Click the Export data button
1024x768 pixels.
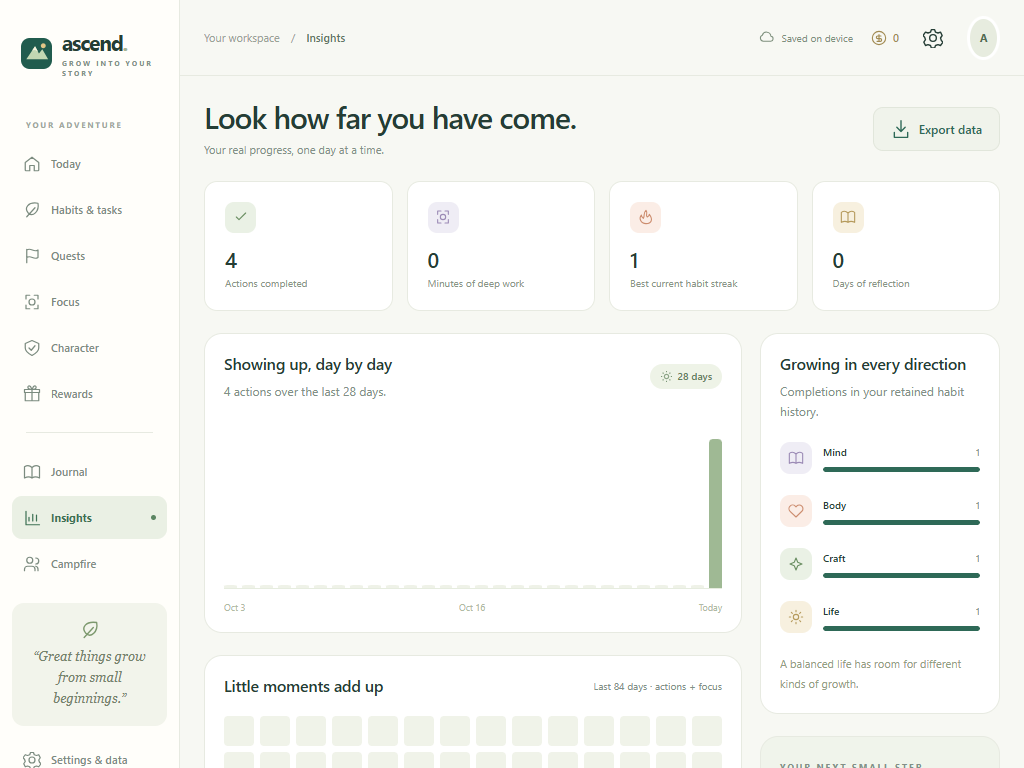(x=936, y=129)
